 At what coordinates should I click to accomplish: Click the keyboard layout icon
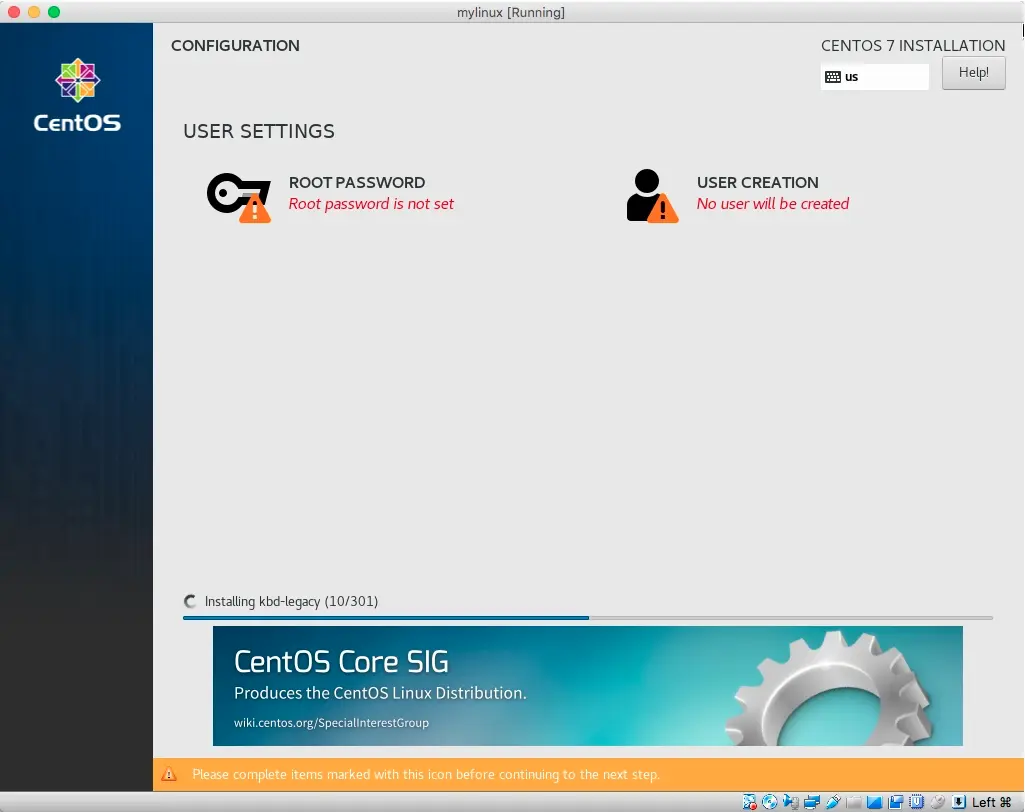(833, 77)
